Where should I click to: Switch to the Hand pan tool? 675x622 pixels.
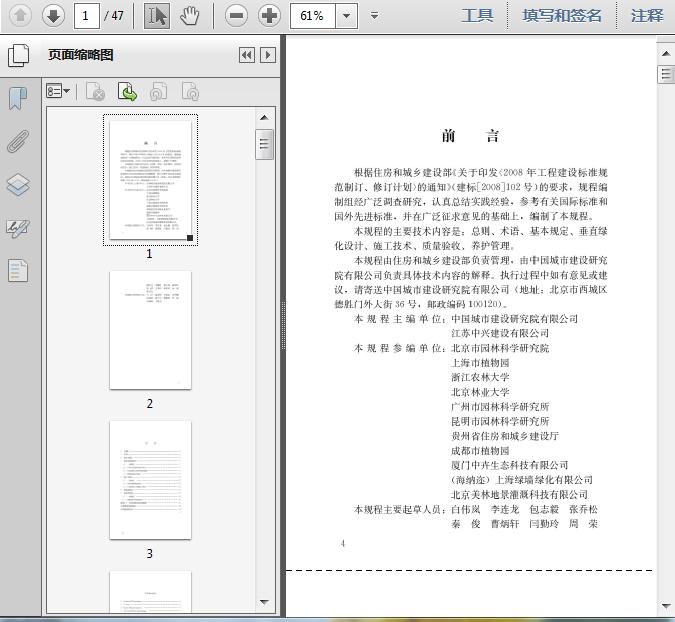pyautogui.click(x=189, y=15)
